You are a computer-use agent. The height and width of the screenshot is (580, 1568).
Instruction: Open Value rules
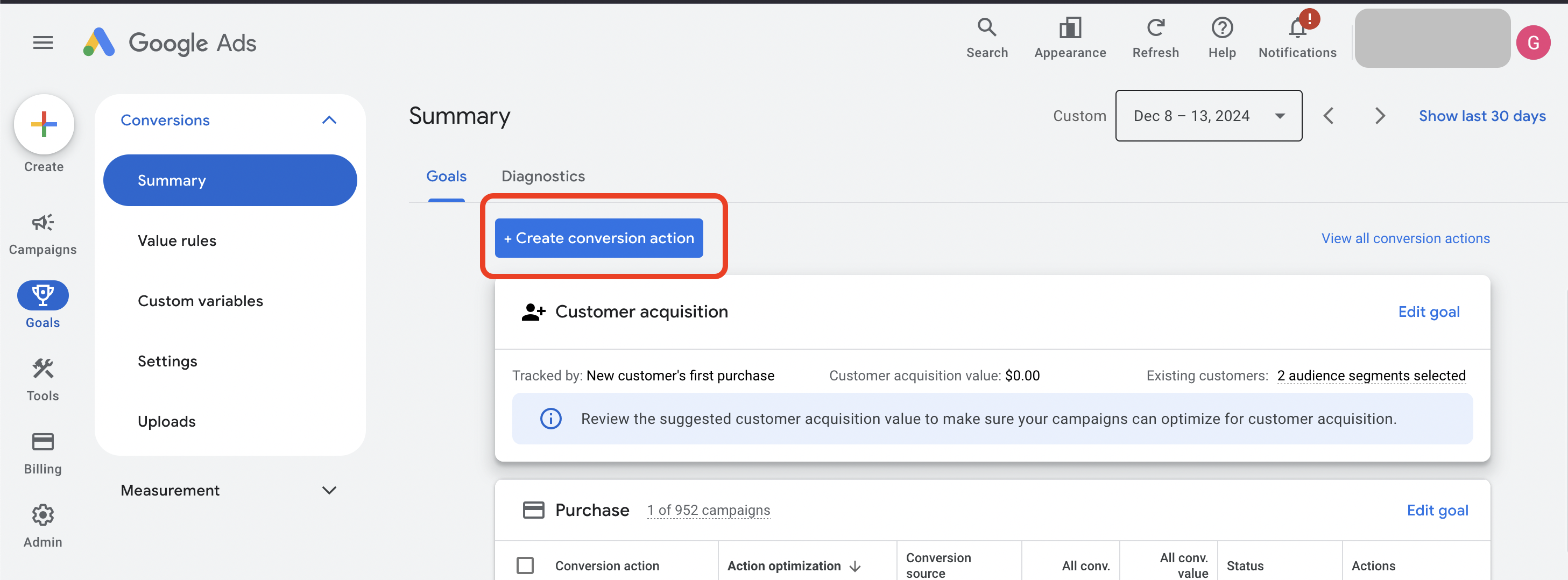176,241
